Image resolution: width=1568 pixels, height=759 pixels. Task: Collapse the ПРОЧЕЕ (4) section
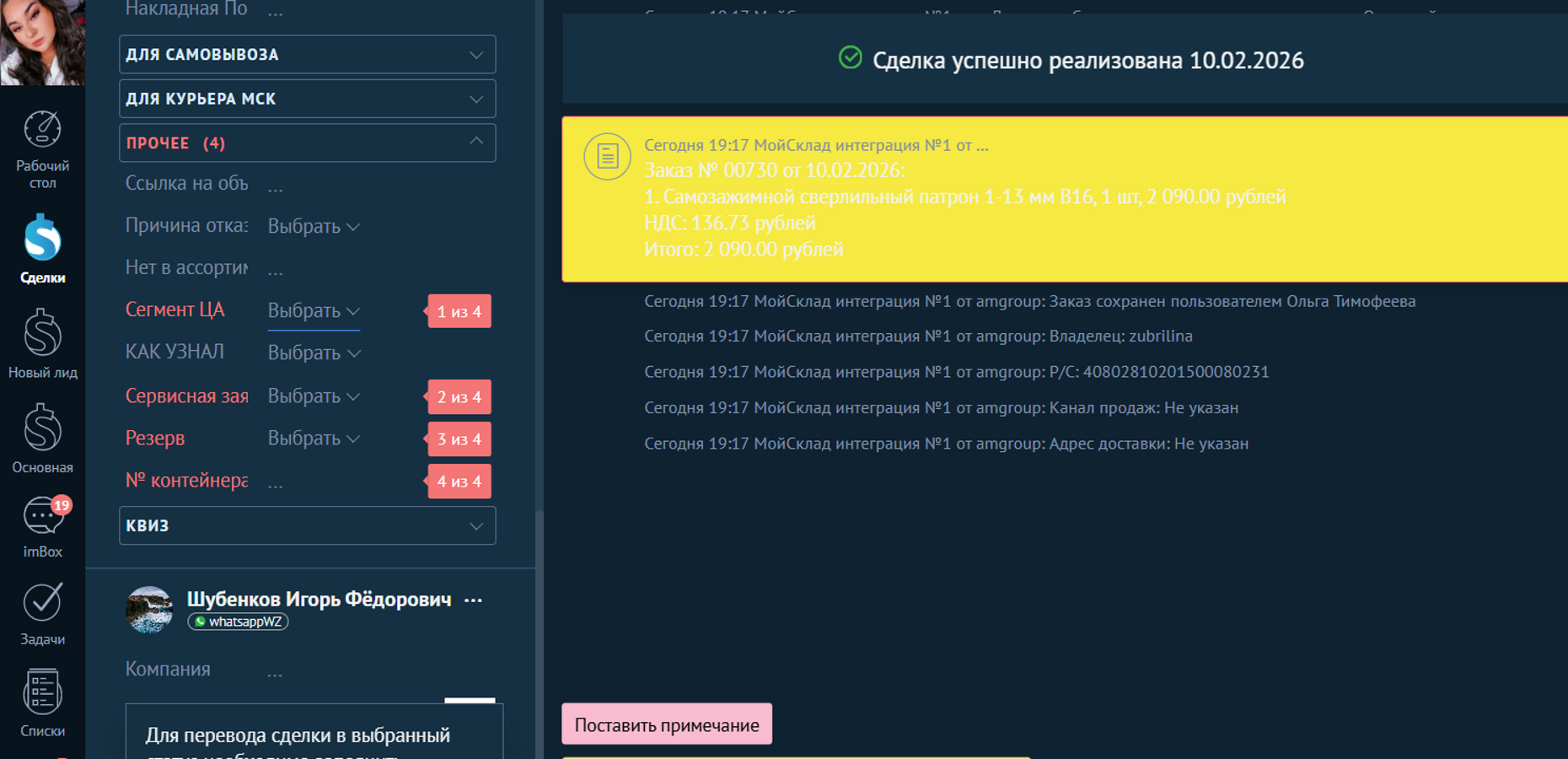(x=307, y=143)
